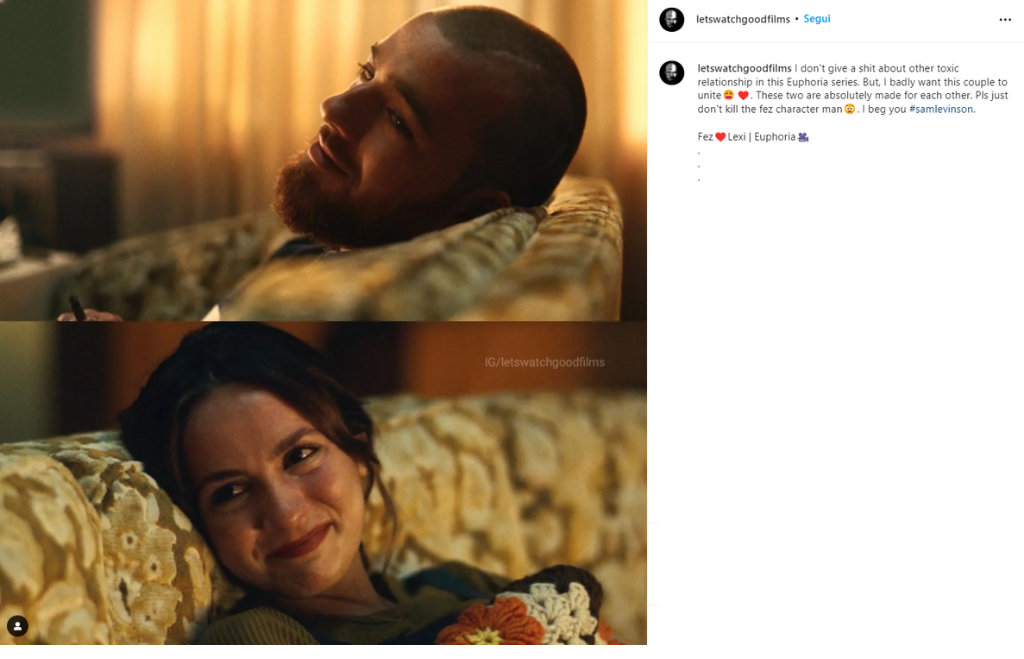Open the header letswatchgoodfilms profile avatar
This screenshot has width=1024, height=659.
point(671,20)
